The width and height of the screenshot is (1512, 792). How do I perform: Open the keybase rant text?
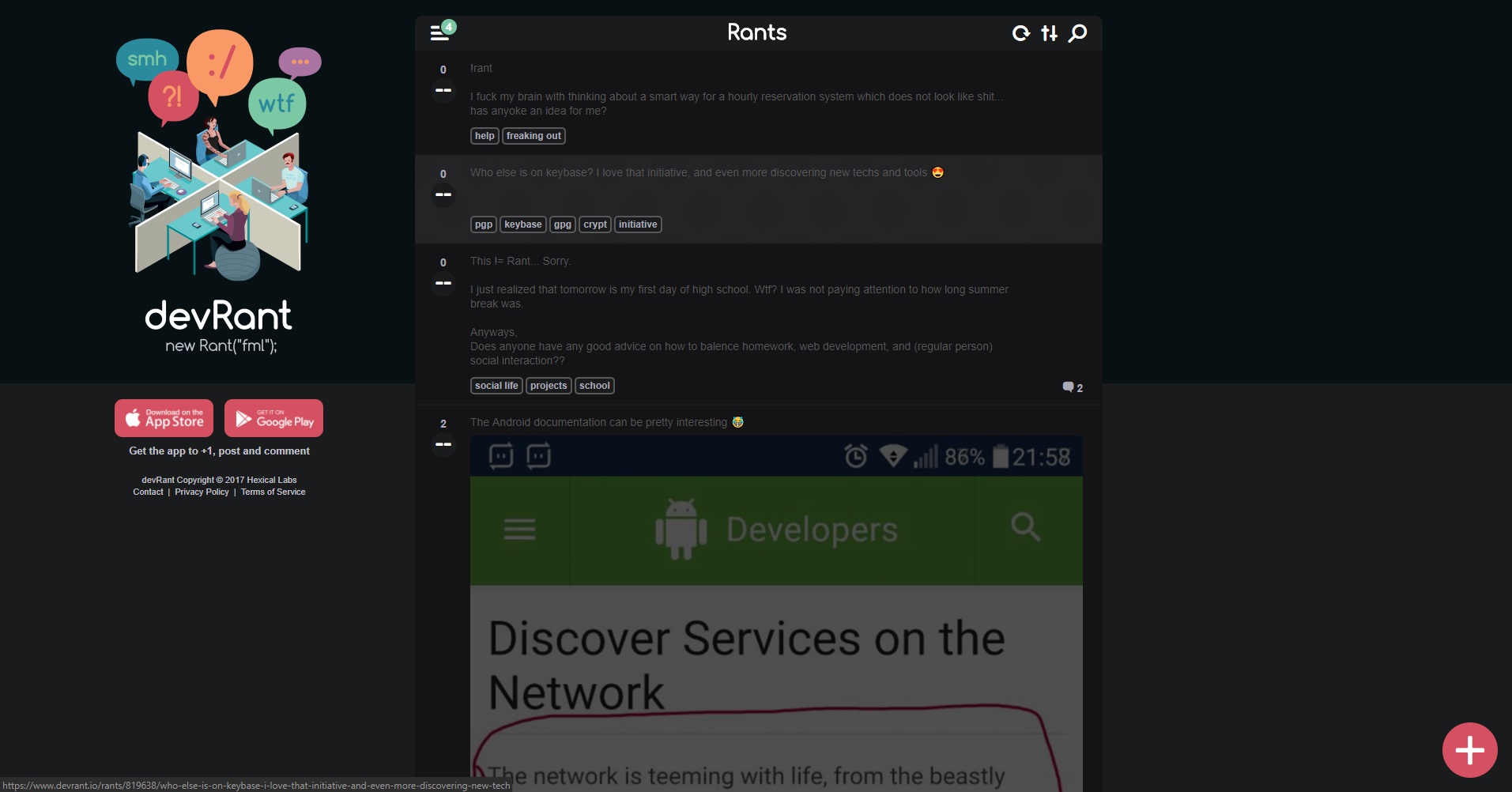(699, 172)
